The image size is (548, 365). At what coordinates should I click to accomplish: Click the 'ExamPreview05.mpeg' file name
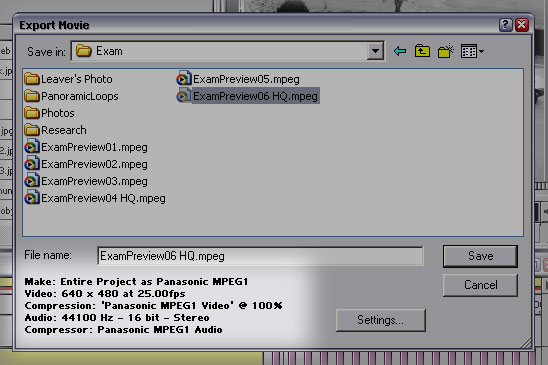pos(246,79)
